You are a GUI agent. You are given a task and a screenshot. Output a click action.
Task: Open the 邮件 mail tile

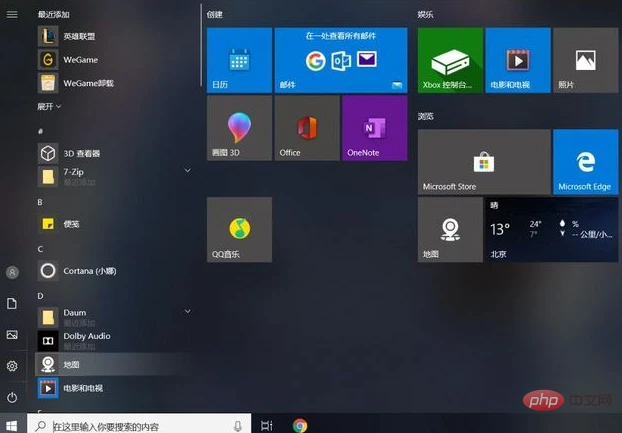point(341,60)
